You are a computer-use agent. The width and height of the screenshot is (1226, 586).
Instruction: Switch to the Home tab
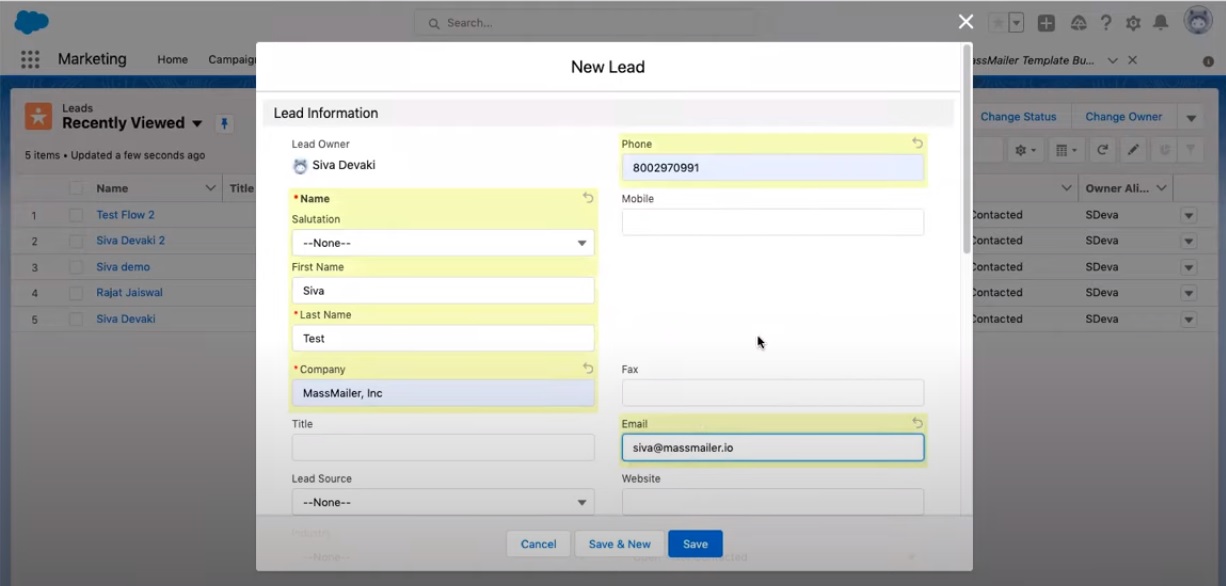(x=172, y=59)
